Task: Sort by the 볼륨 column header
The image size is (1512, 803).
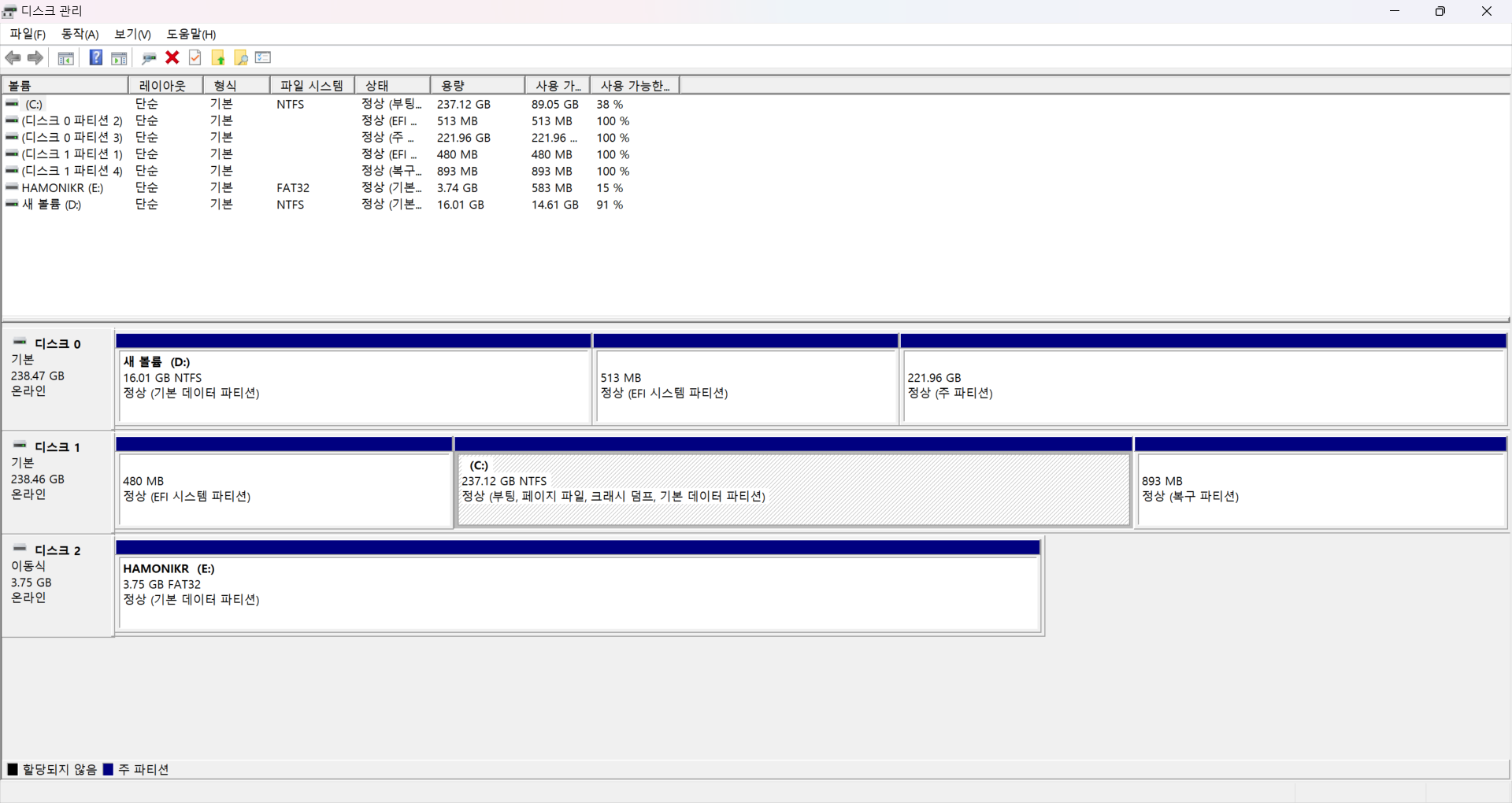Action: [65, 85]
